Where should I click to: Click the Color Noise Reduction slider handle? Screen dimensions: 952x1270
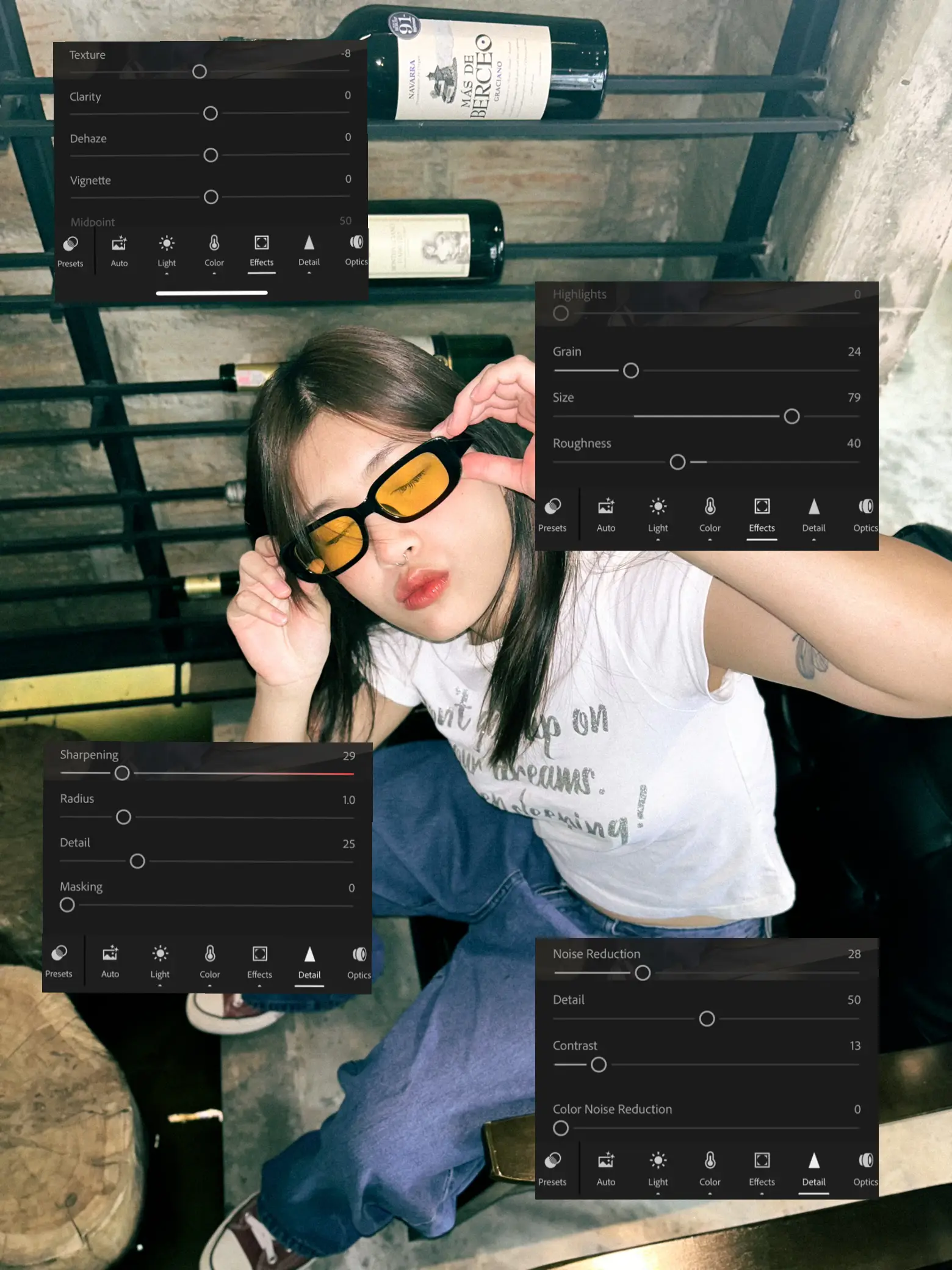pyautogui.click(x=561, y=1128)
